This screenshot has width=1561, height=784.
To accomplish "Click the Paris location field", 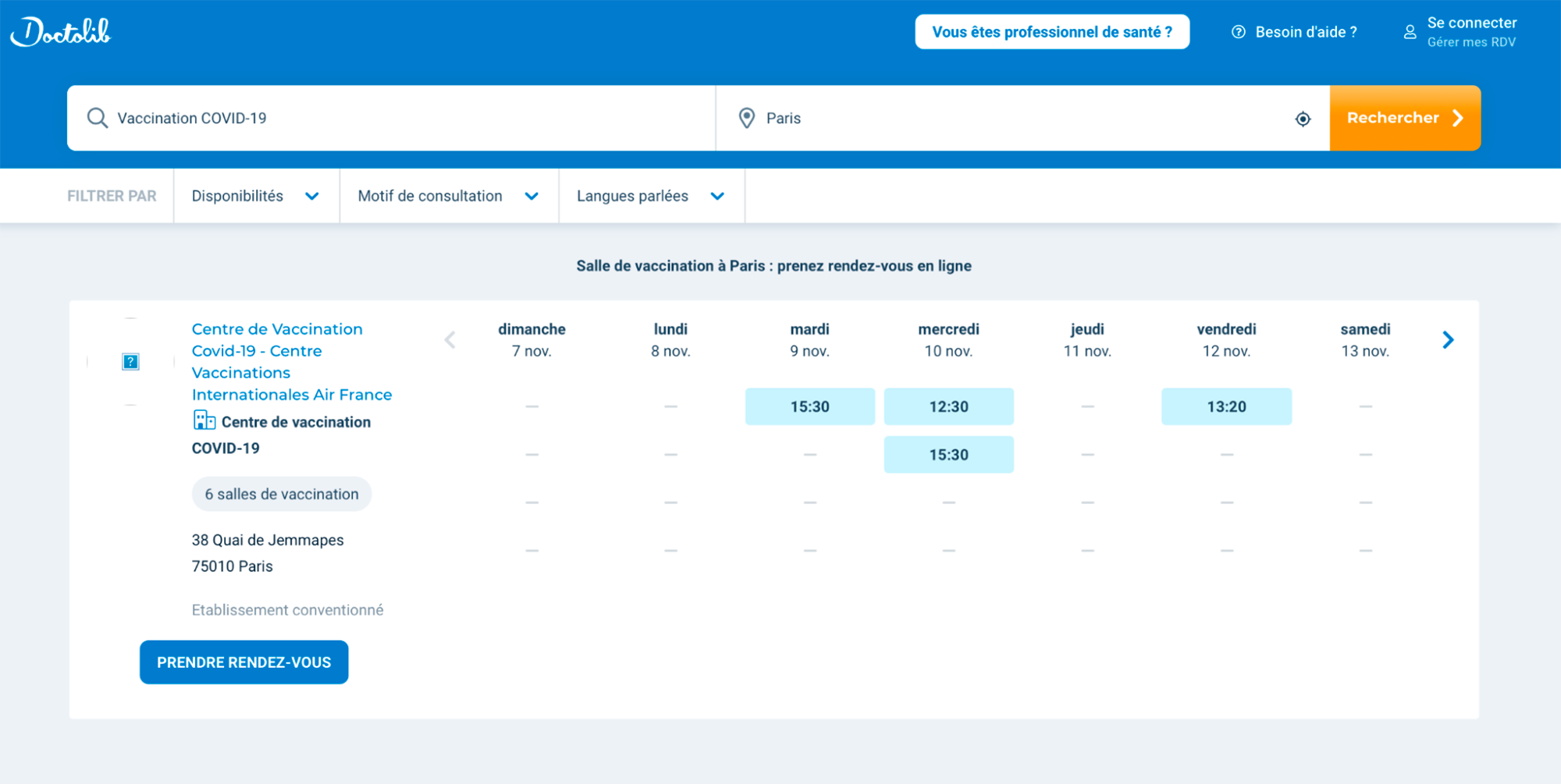I will 1022,118.
